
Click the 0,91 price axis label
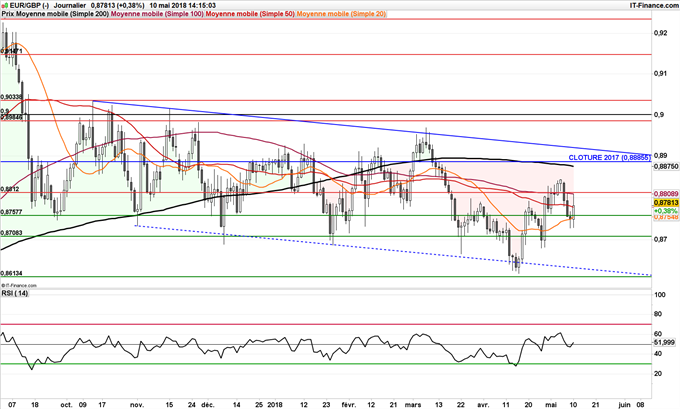[x=660, y=73]
